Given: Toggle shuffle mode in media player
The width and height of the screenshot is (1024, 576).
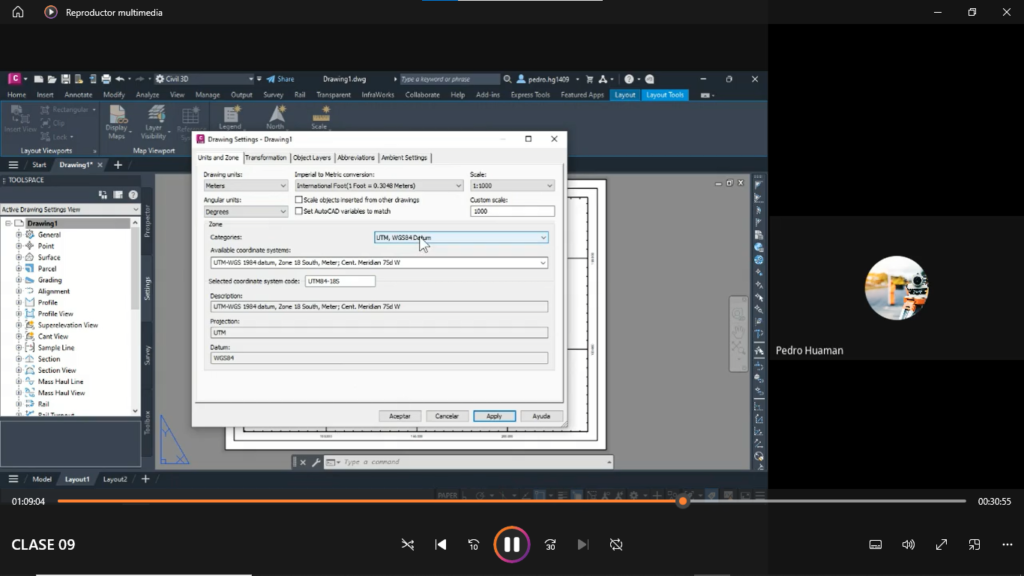Looking at the screenshot, I should [407, 544].
